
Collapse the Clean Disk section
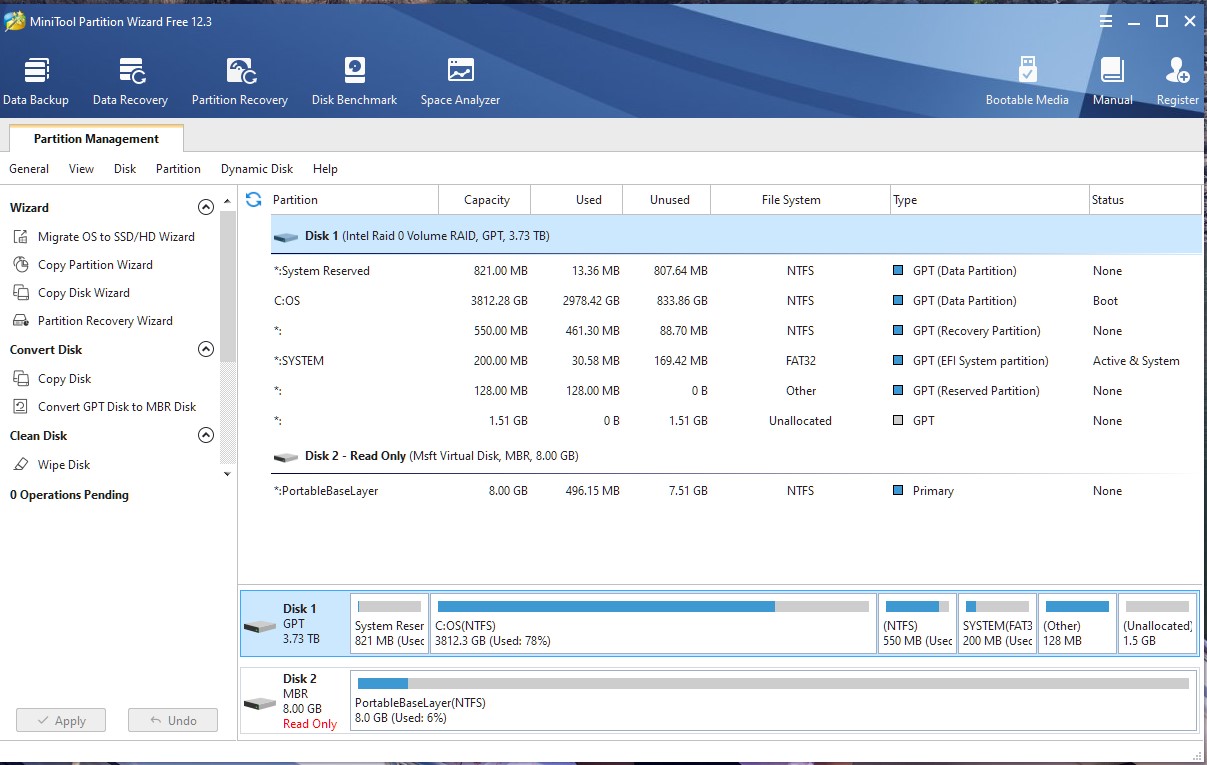pos(206,436)
